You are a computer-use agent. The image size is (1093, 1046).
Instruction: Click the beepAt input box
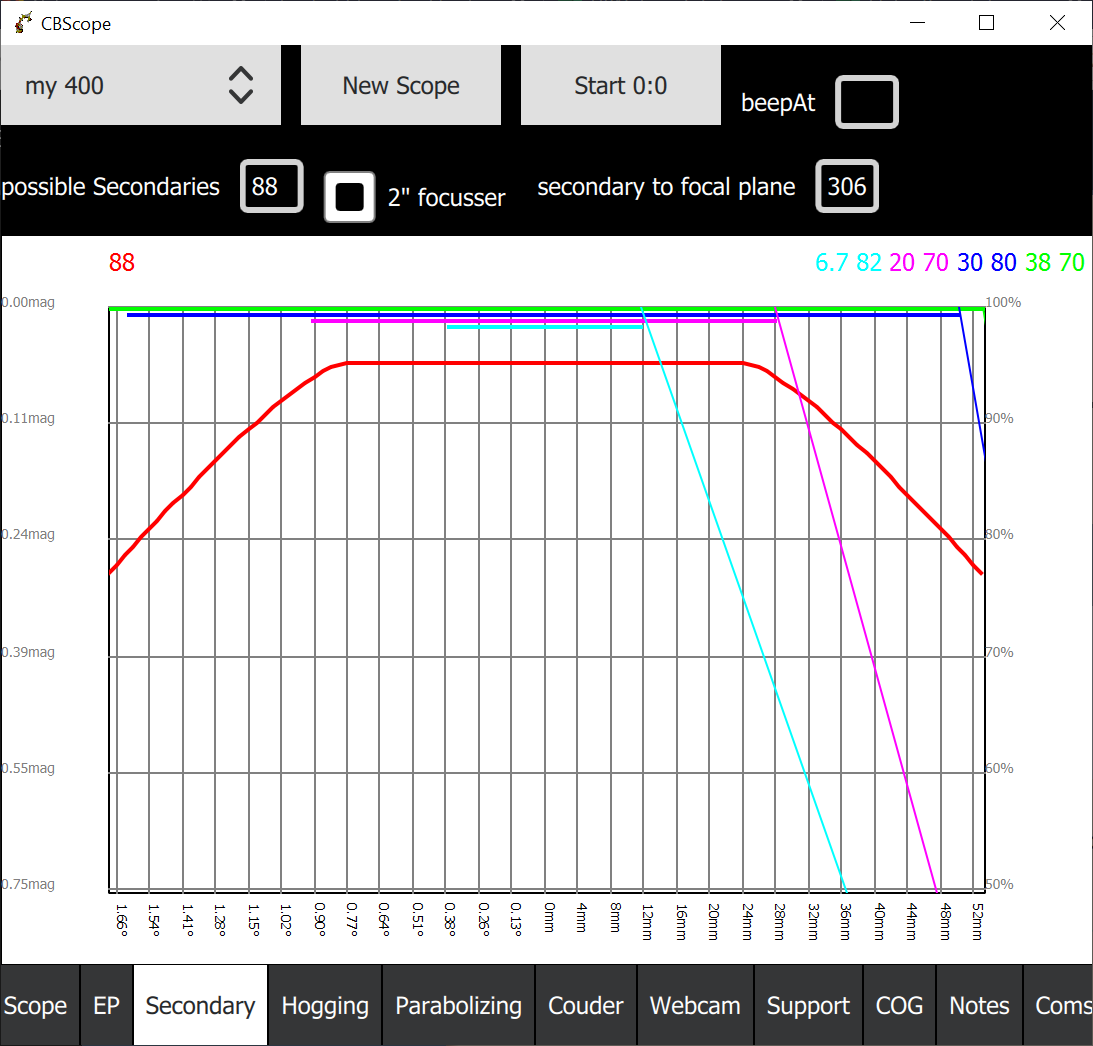866,102
